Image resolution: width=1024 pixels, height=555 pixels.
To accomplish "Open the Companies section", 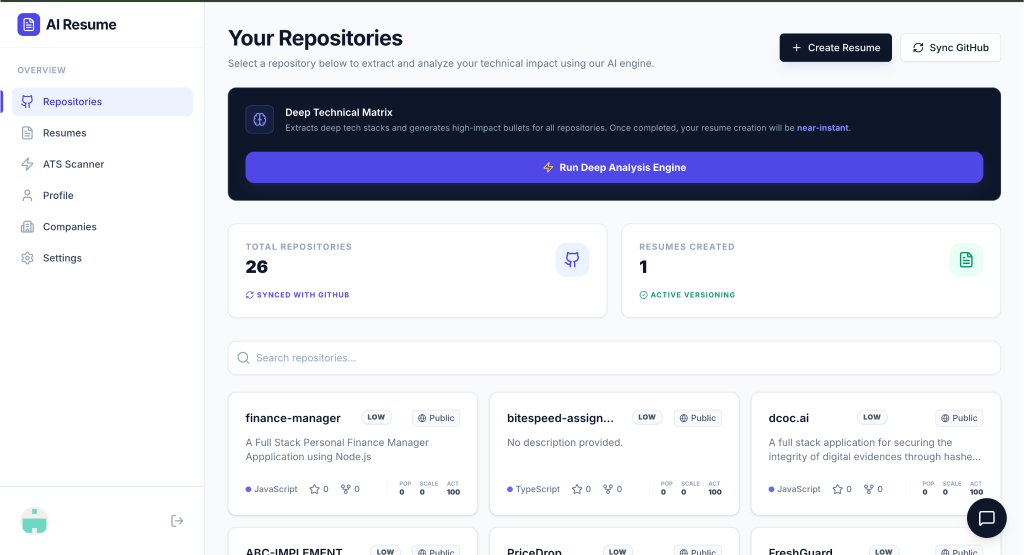I will (102, 227).
